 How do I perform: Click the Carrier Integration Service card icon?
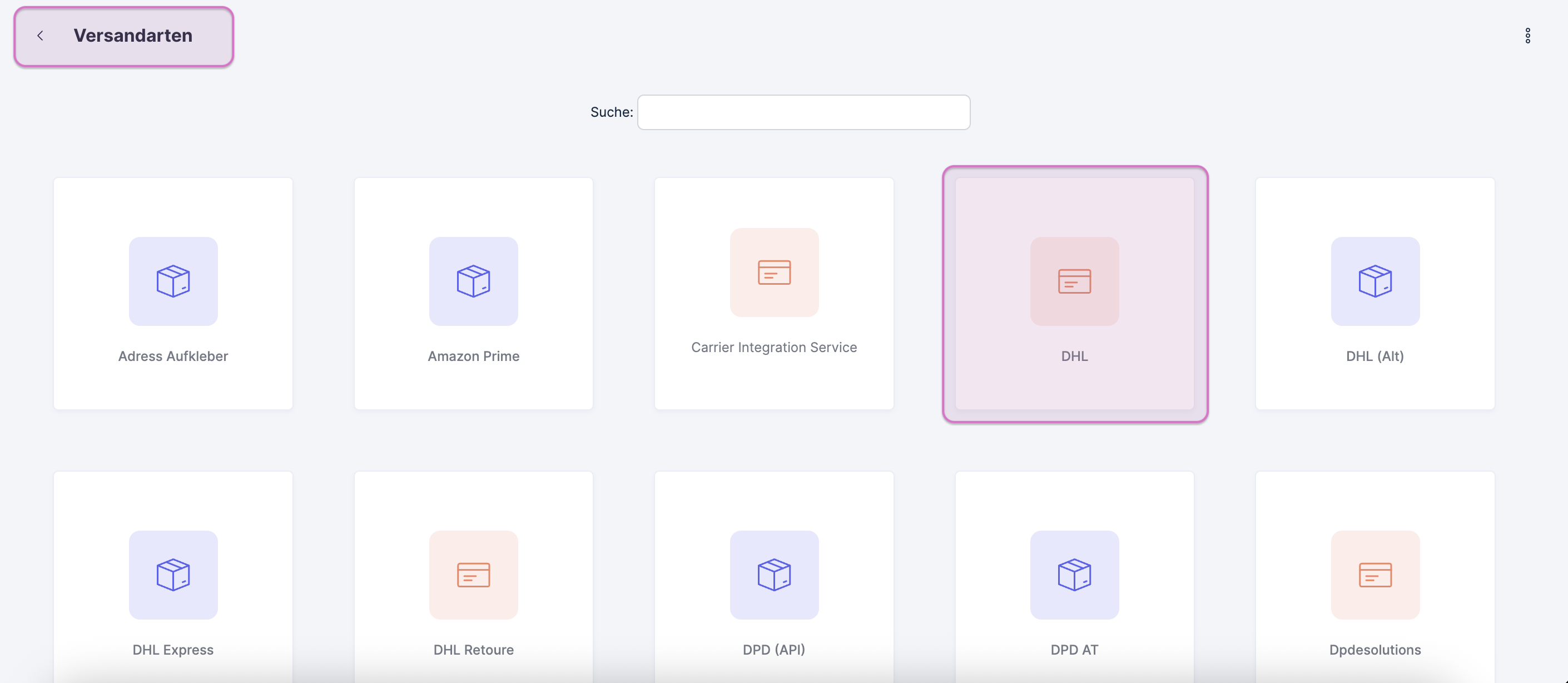tap(774, 273)
